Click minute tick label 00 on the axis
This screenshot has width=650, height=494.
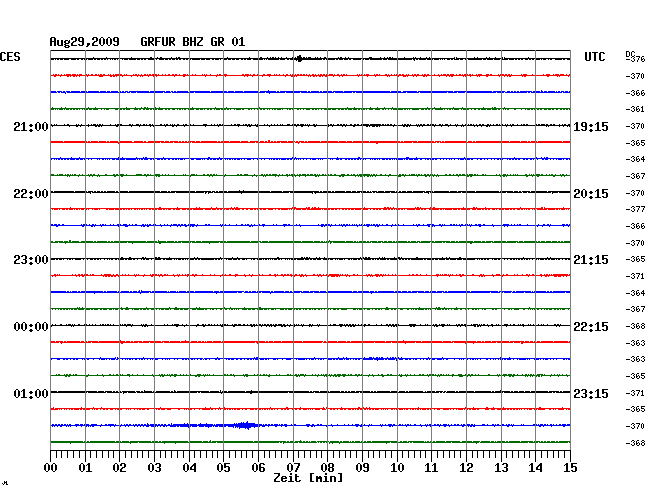point(51,468)
